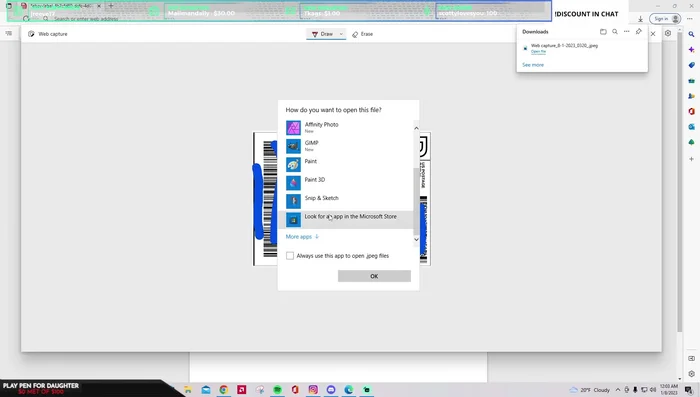
Task: Open the sidebar Shopping tag icon
Action: click(x=692, y=65)
